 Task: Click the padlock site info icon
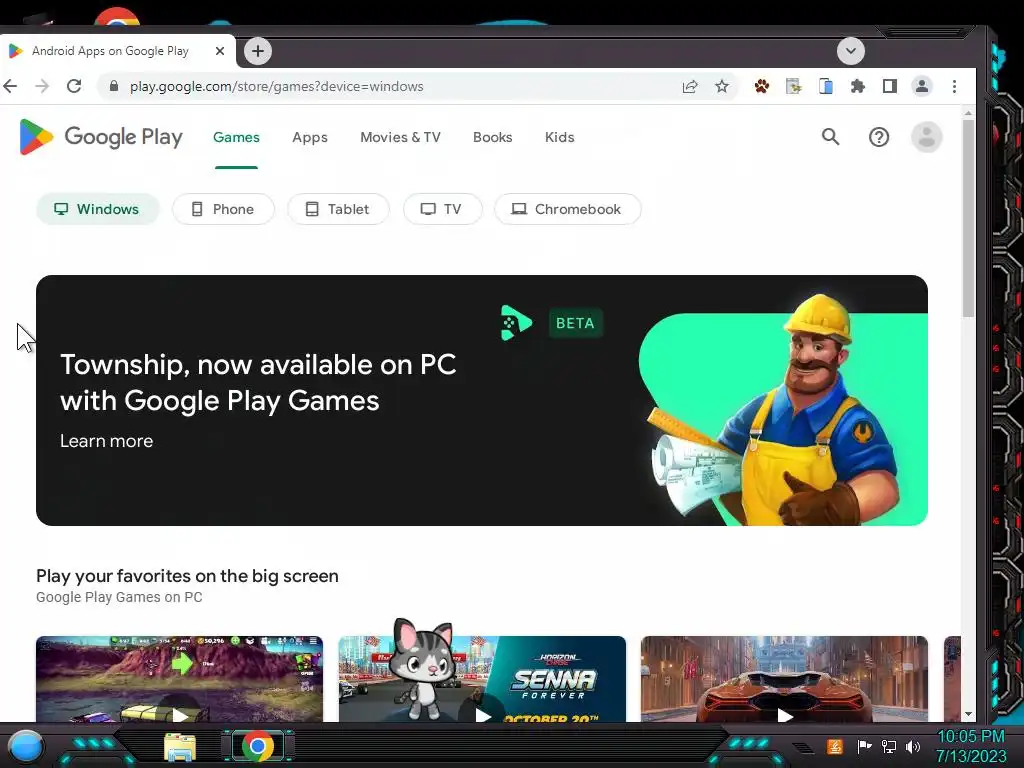[114, 86]
